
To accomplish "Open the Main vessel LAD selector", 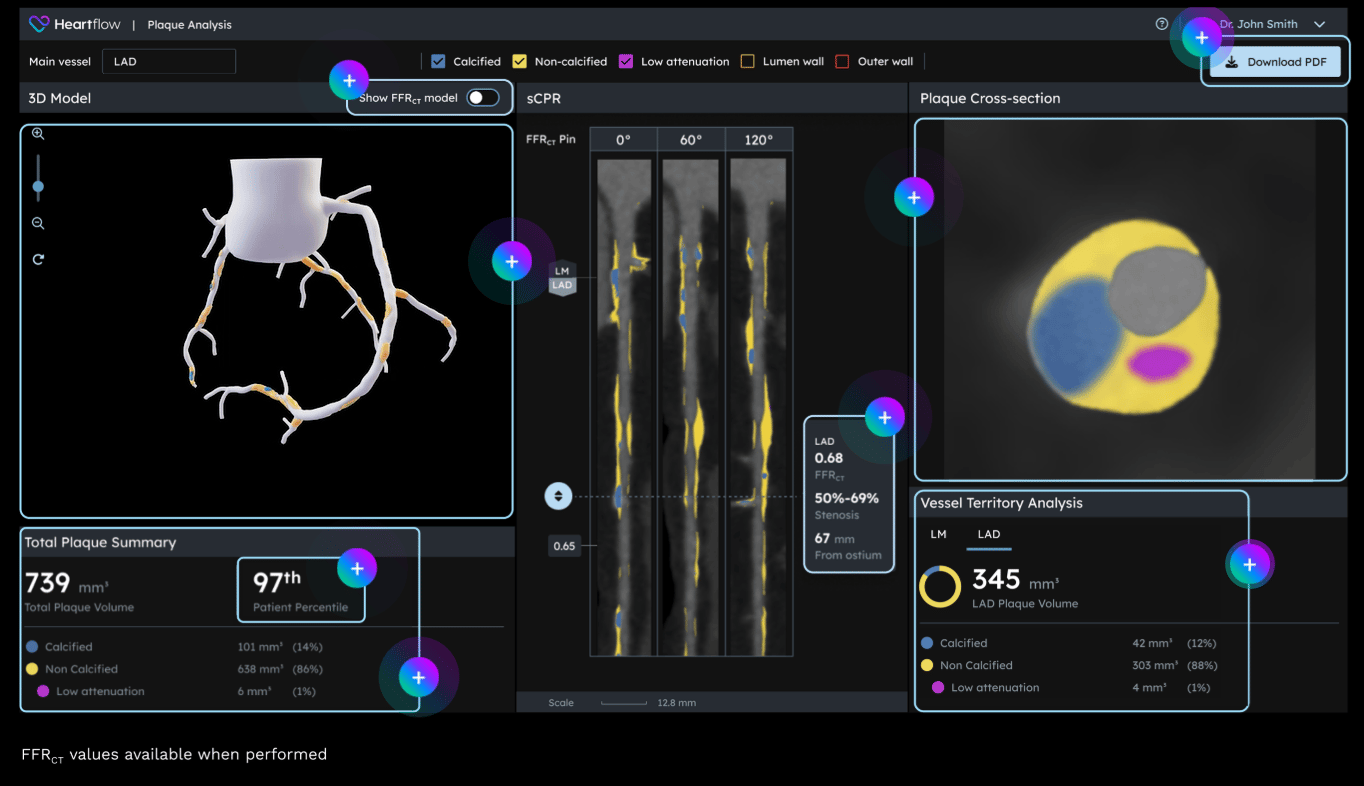I will pos(169,62).
